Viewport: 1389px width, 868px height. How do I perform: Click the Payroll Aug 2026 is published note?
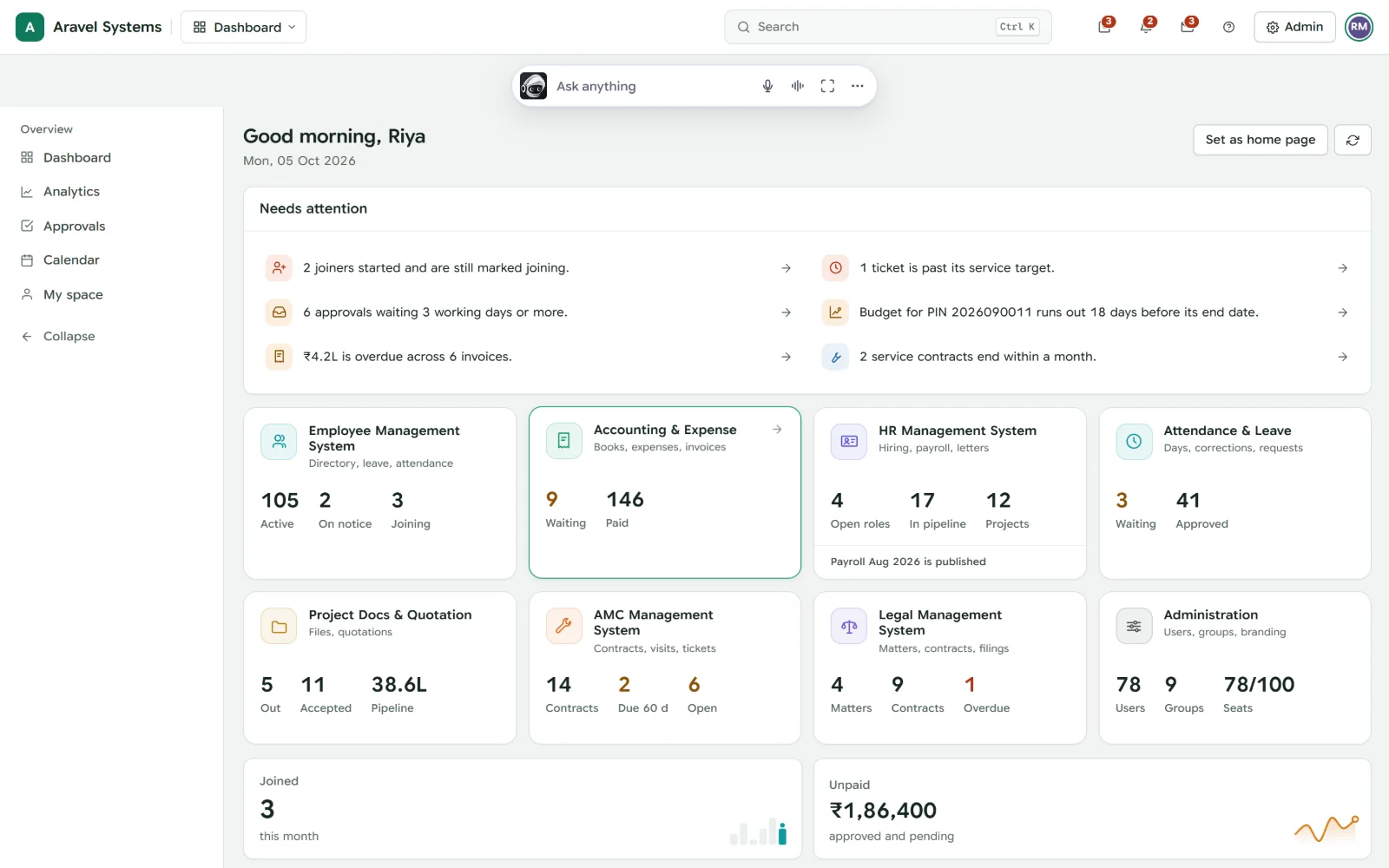[x=908, y=562]
